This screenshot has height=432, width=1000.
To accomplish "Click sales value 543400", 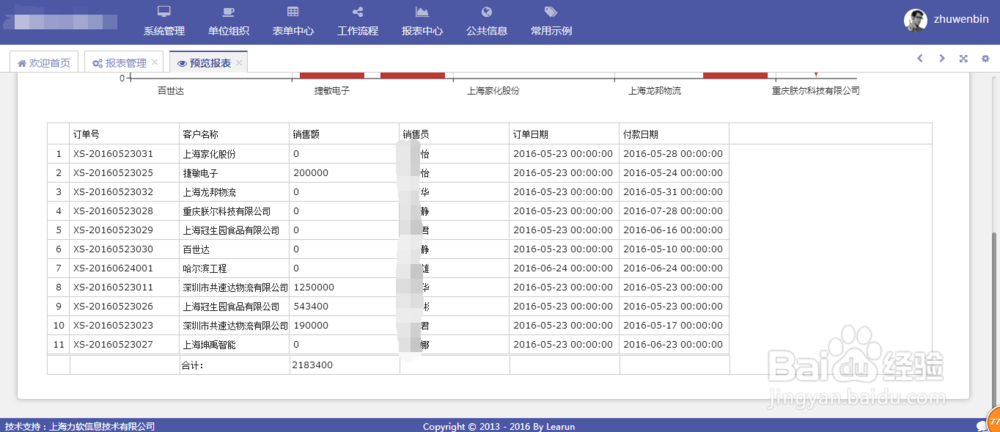I will coord(311,306).
